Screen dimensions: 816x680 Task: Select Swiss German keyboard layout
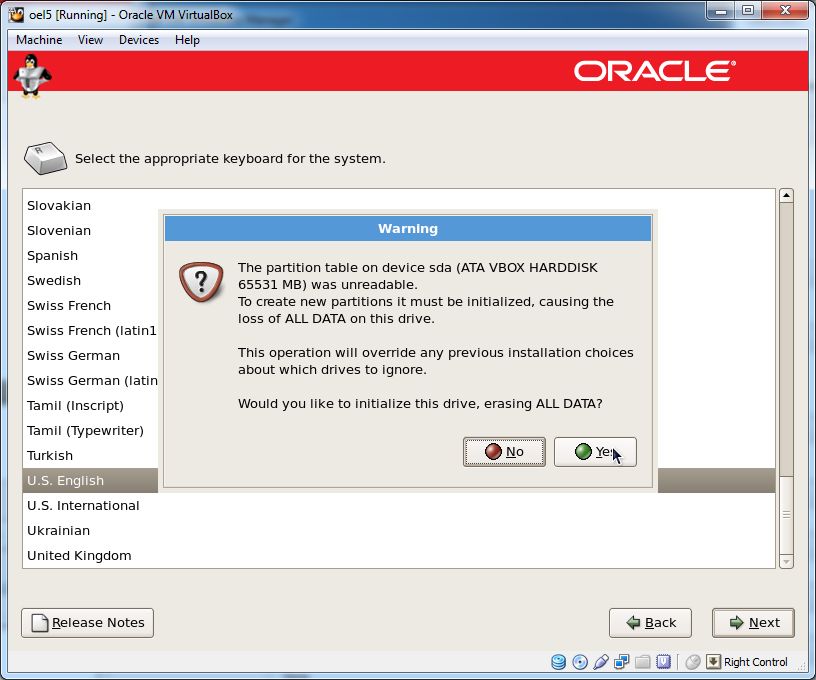point(91,355)
